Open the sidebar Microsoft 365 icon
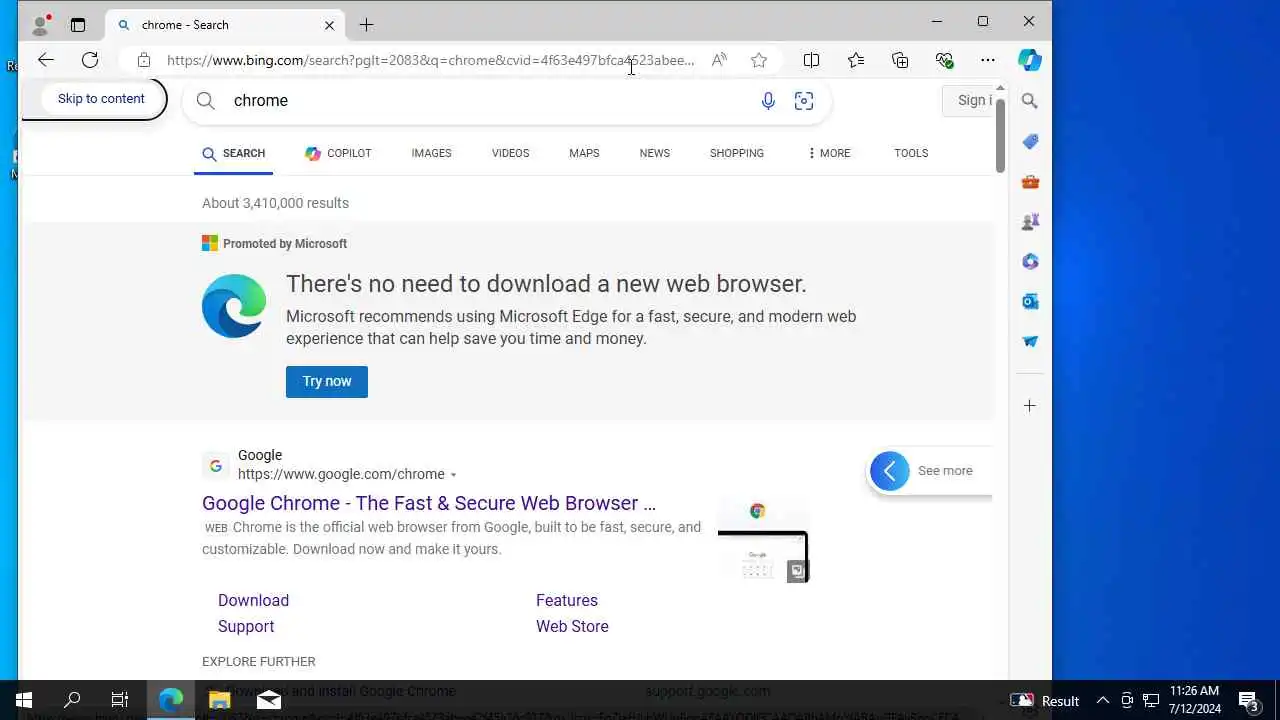Image resolution: width=1280 pixels, height=720 pixels. coord(1030,261)
